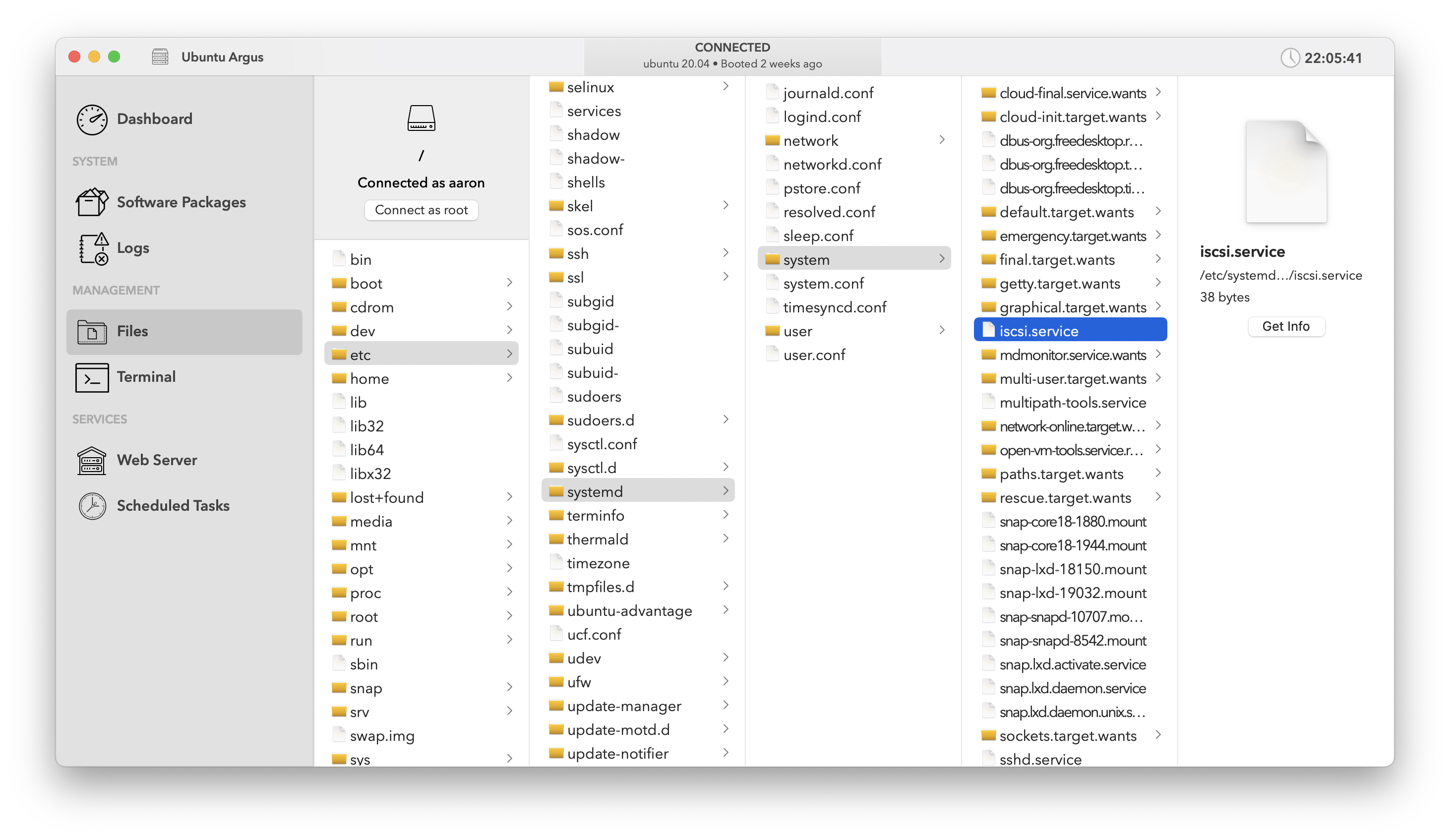Expand the network folder chevron

click(x=941, y=140)
